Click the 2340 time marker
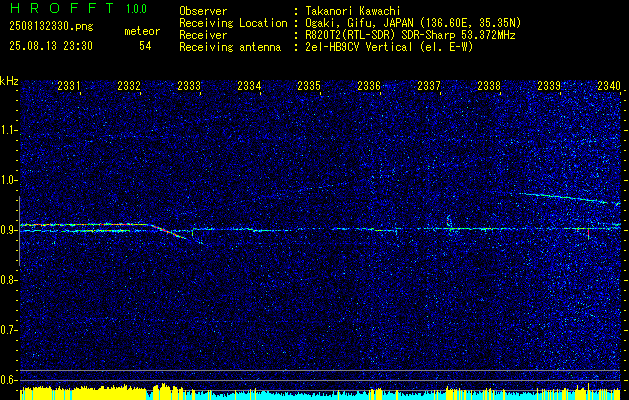 click(x=609, y=86)
